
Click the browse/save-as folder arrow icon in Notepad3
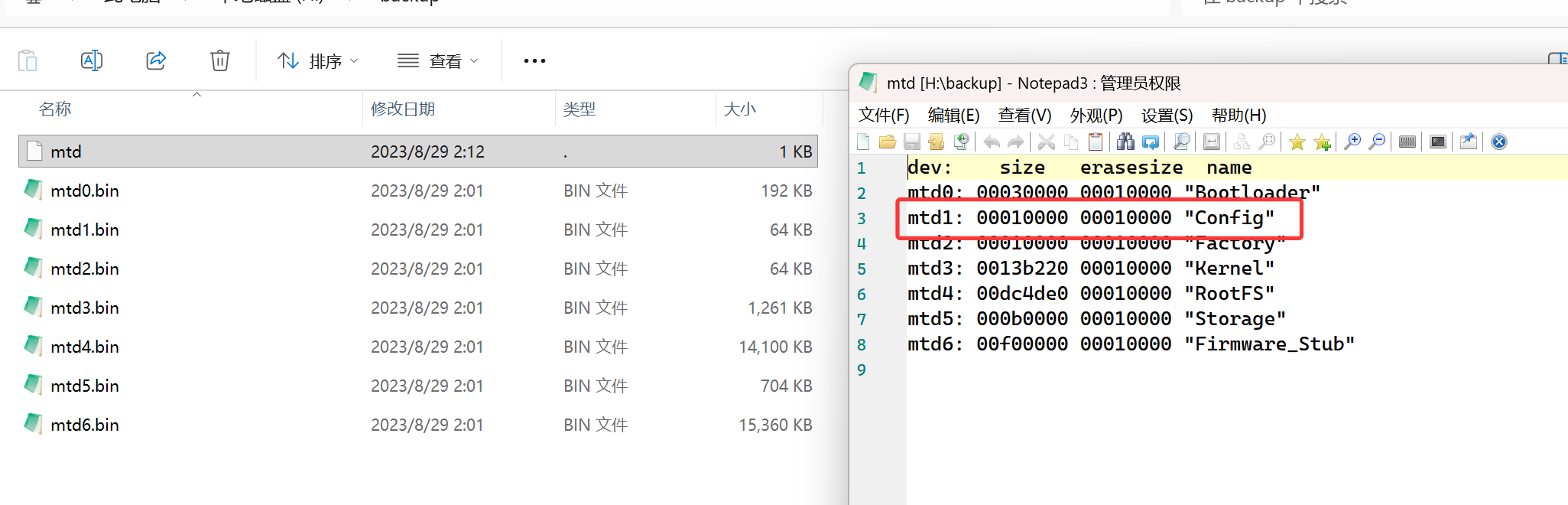pos(937,142)
